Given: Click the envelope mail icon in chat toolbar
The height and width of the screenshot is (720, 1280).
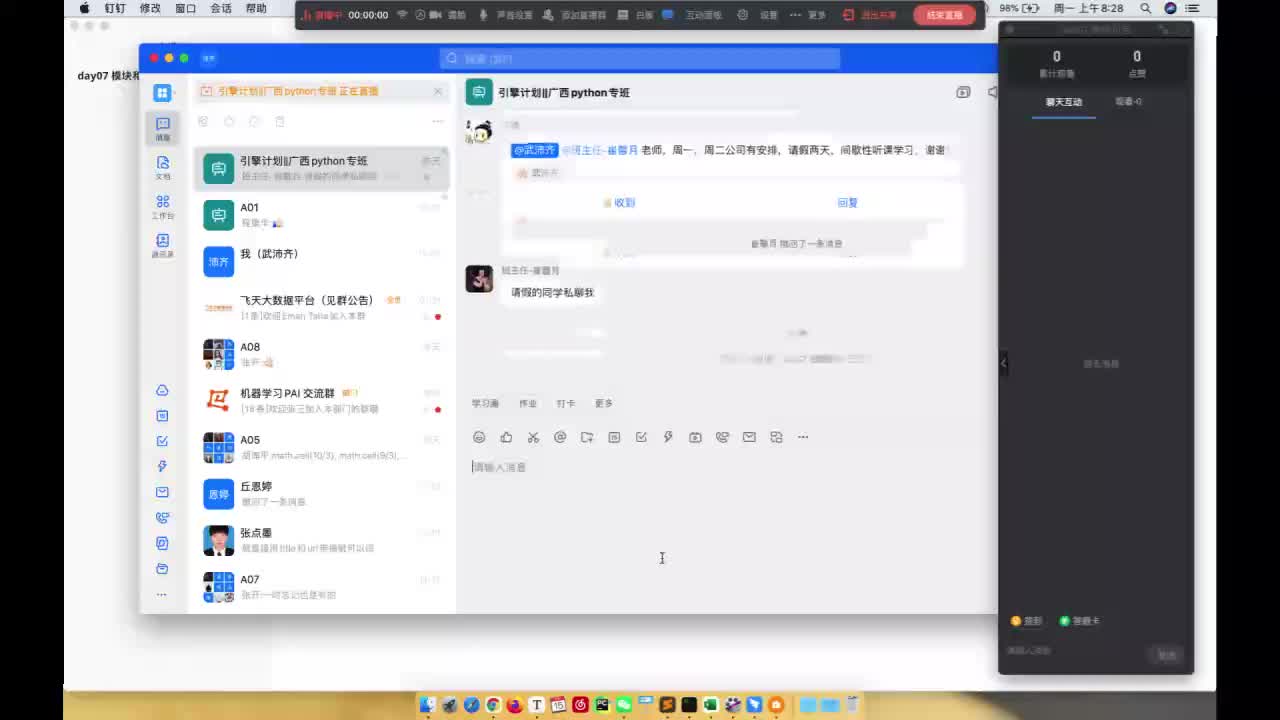Looking at the screenshot, I should pyautogui.click(x=749, y=437).
